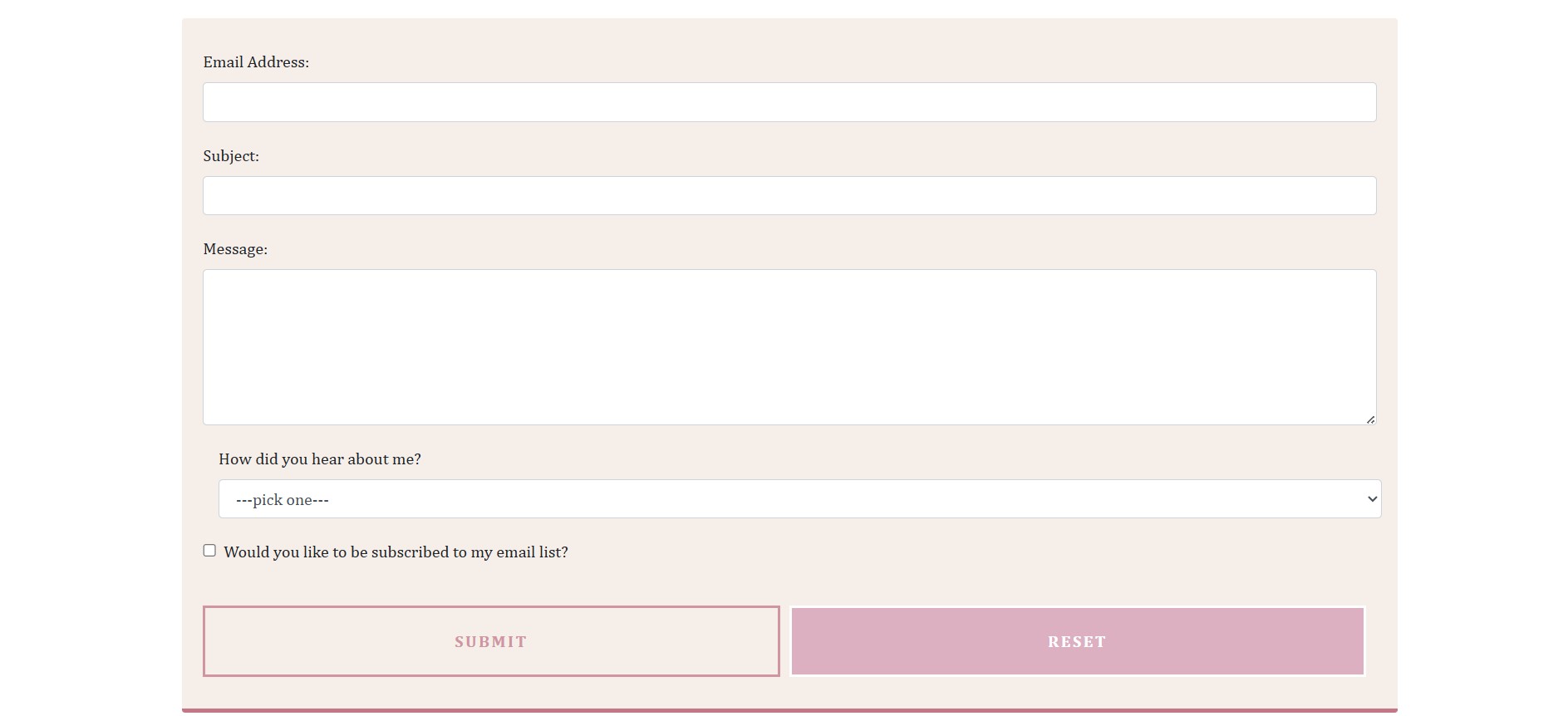Click the empty form area right of the "Email Address:" label

pyautogui.click(x=789, y=62)
